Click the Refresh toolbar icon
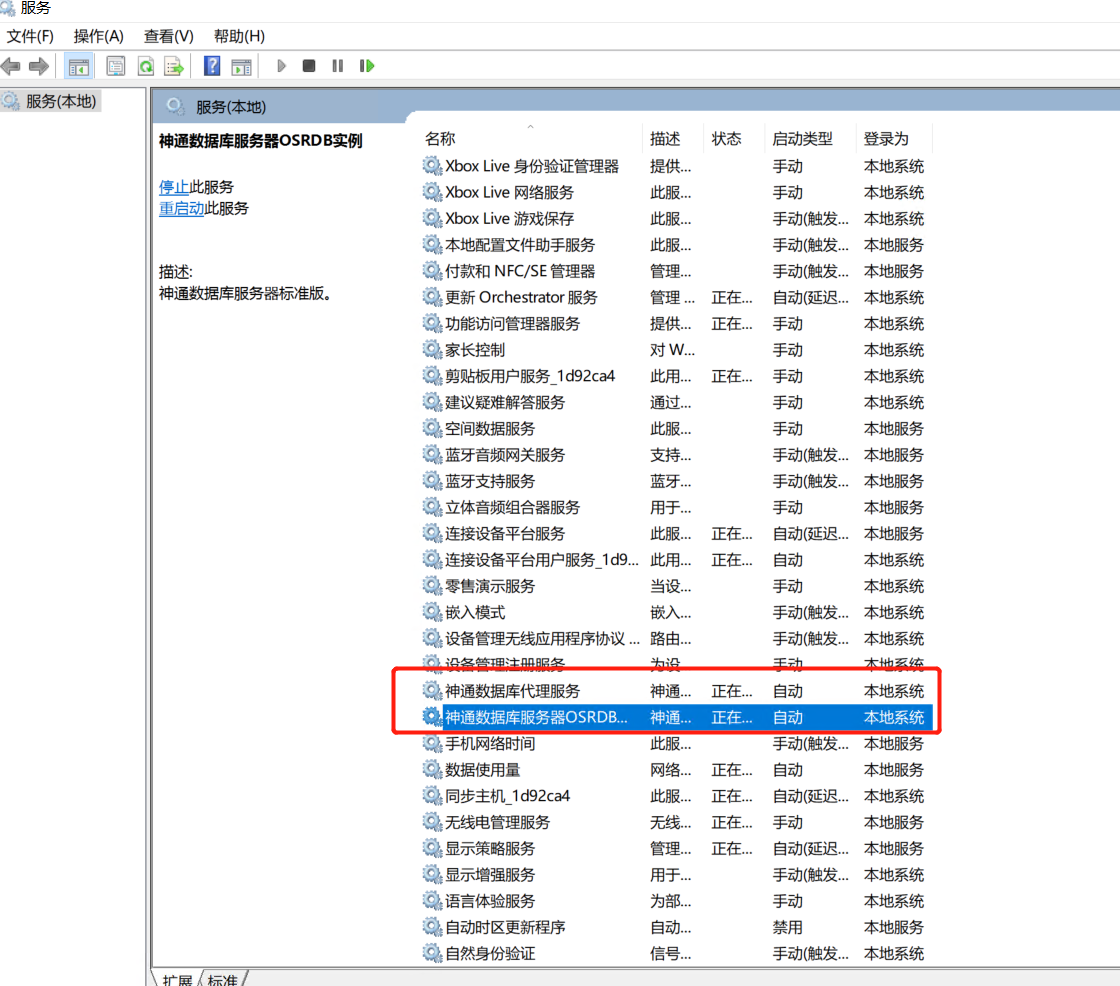This screenshot has height=986, width=1120. tap(146, 66)
